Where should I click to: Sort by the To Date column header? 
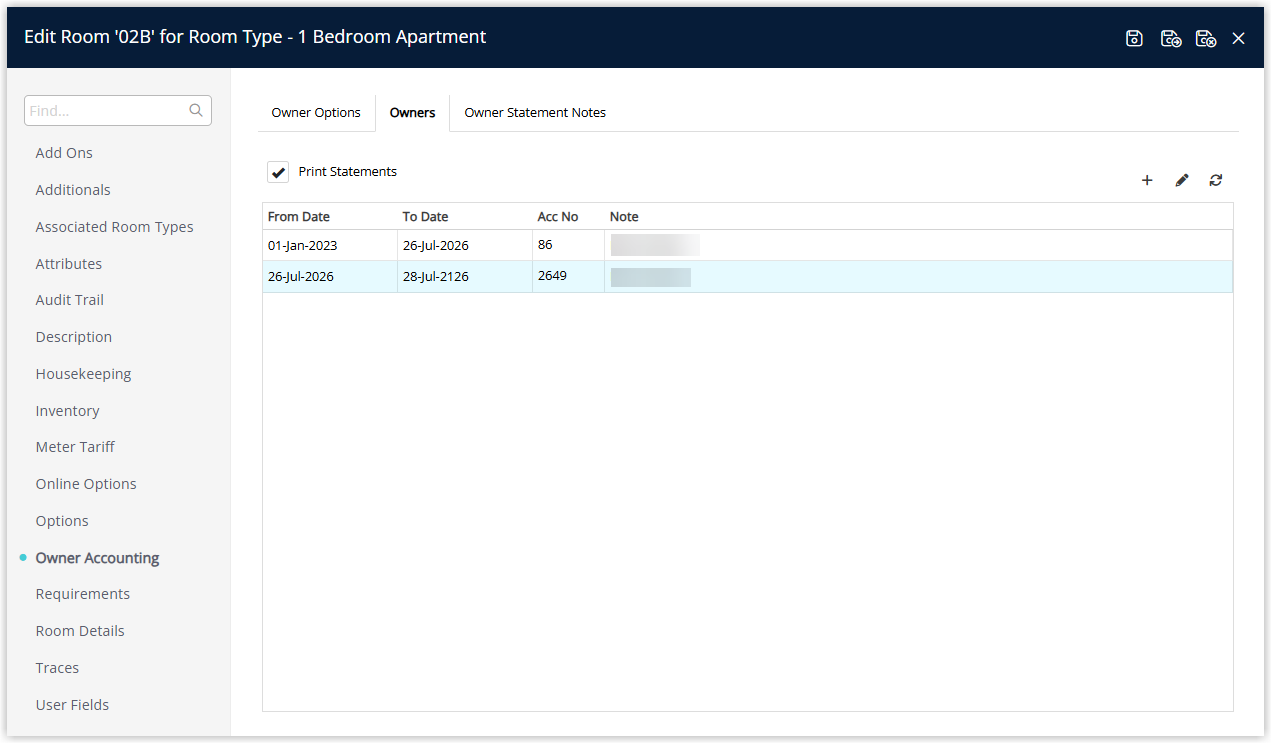coord(465,217)
